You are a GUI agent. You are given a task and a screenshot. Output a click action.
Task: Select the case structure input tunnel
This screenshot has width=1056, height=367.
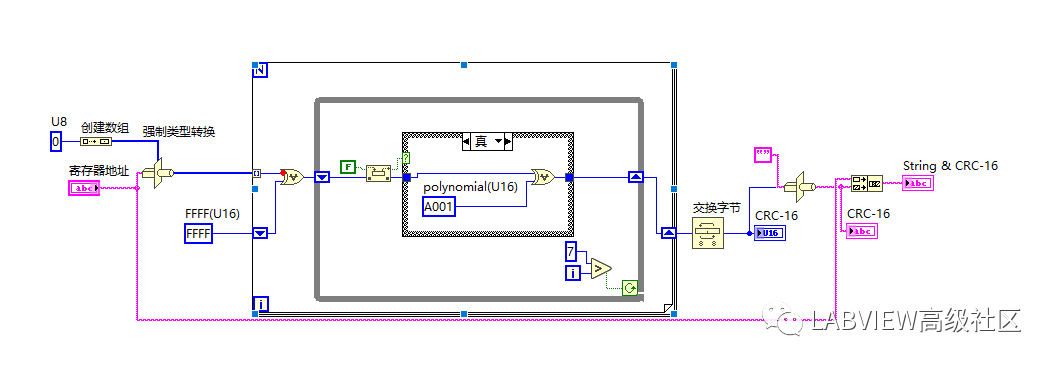coord(407,178)
